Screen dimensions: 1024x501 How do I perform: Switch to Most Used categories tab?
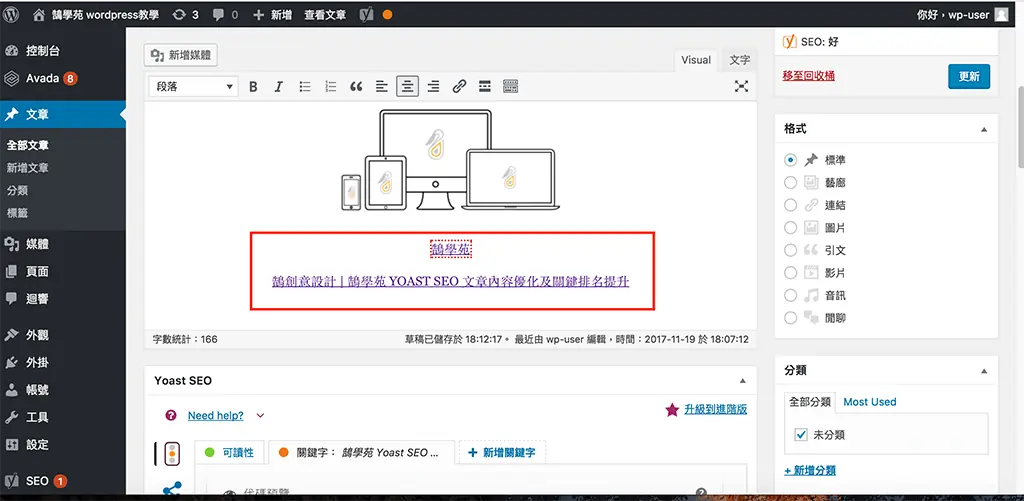(x=870, y=402)
